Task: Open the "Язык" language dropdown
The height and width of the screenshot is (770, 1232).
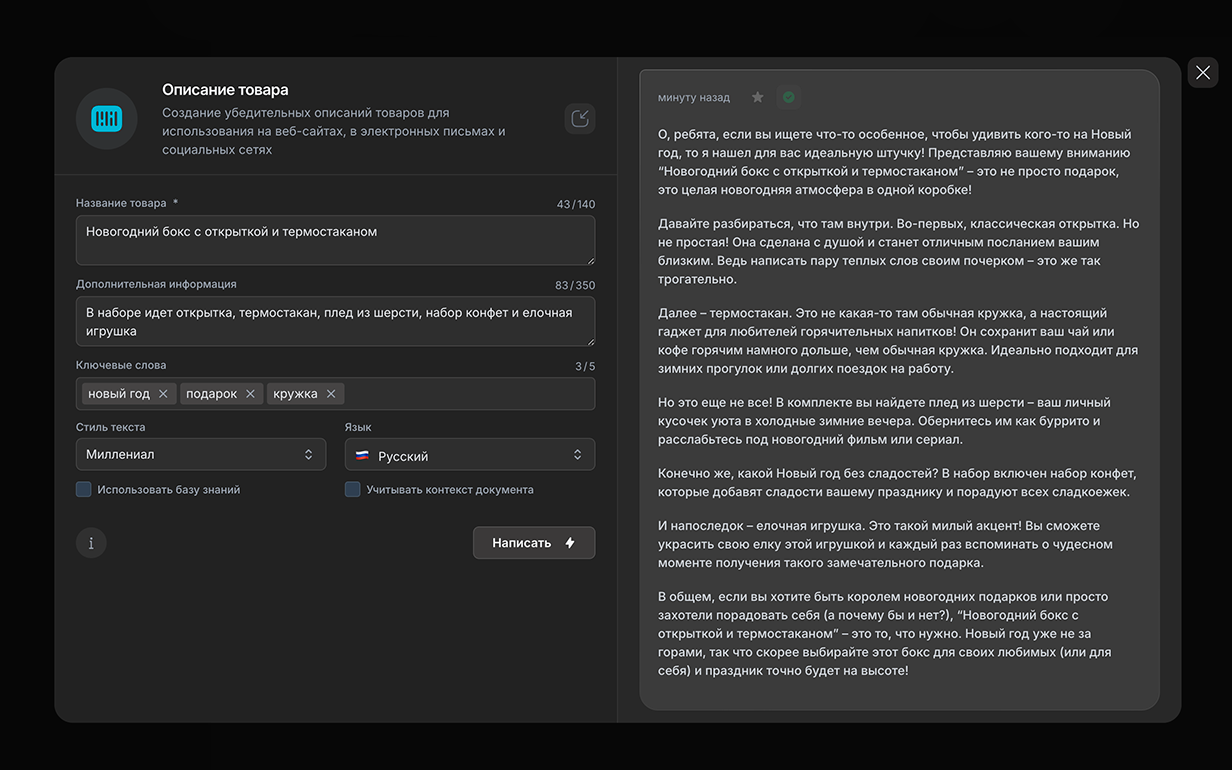Action: pos(469,455)
